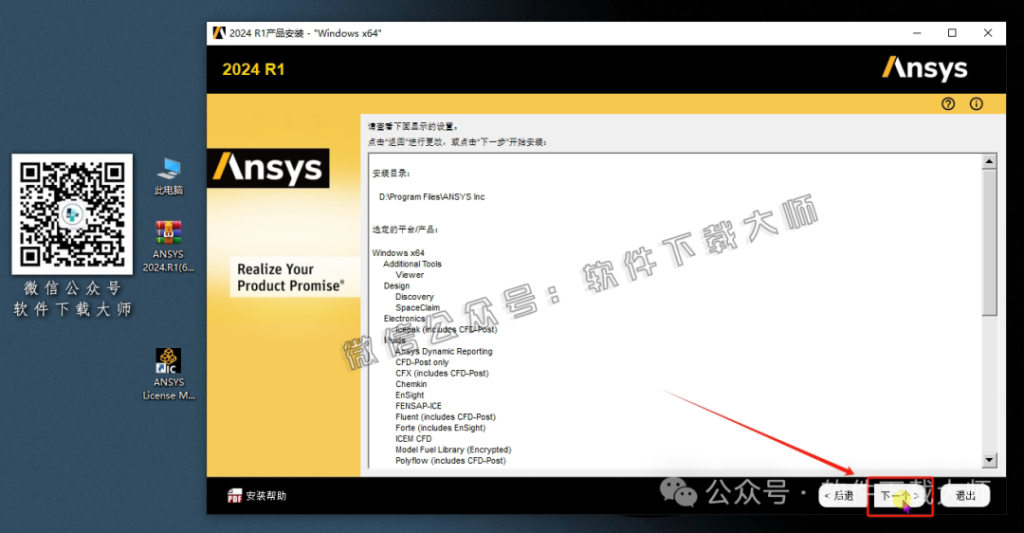Click the scroll down arrow in settings list
1024x533 pixels.
pos(989,460)
